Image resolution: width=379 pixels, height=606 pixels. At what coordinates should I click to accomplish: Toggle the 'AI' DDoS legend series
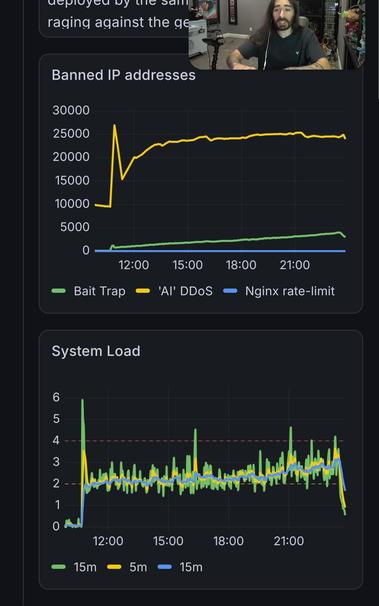pyautogui.click(x=174, y=291)
